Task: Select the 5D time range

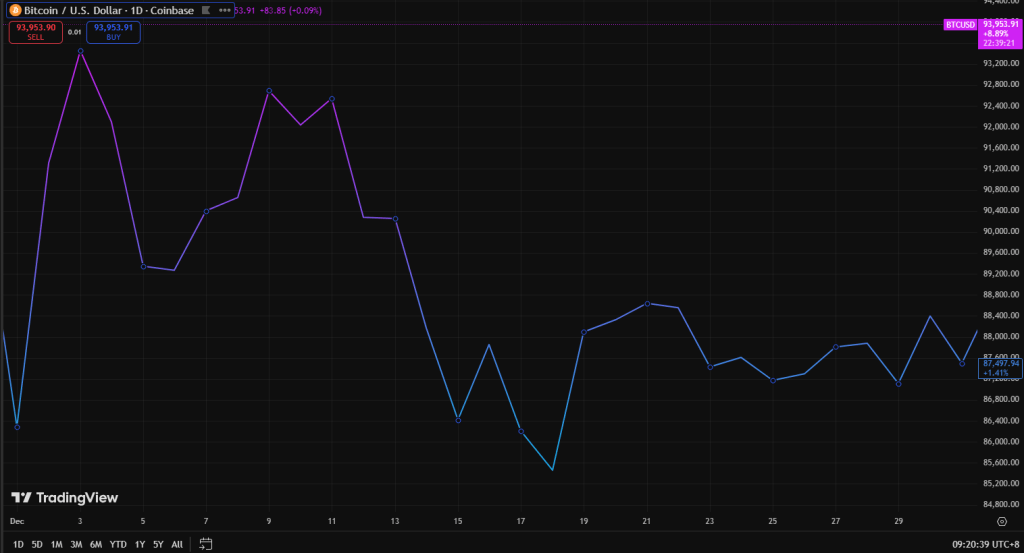Action: pos(37,544)
